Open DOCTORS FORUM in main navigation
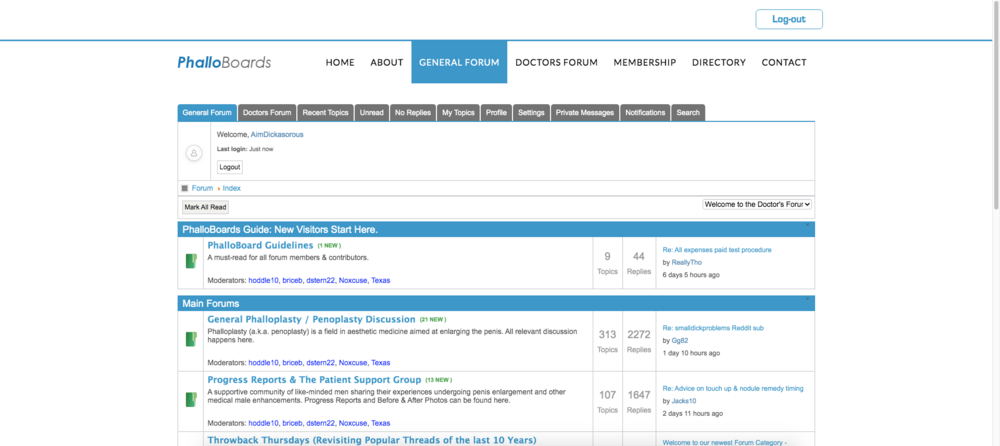The width and height of the screenshot is (1000, 446). (x=556, y=63)
